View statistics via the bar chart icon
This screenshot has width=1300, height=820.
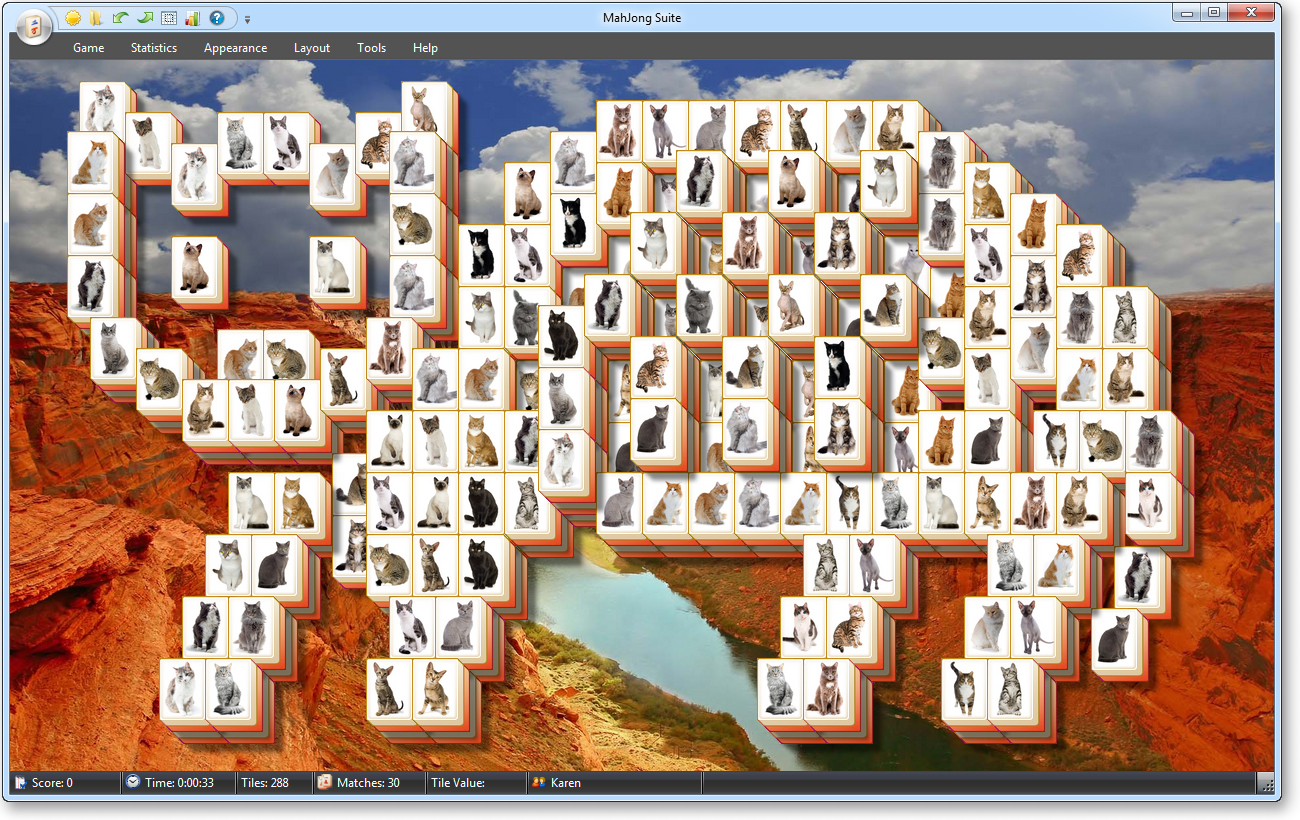(x=192, y=18)
